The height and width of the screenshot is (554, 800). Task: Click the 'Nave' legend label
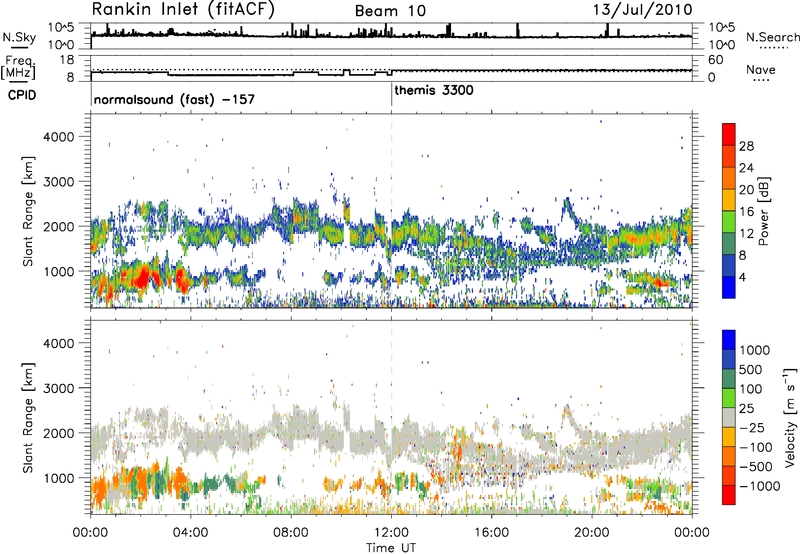761,70
